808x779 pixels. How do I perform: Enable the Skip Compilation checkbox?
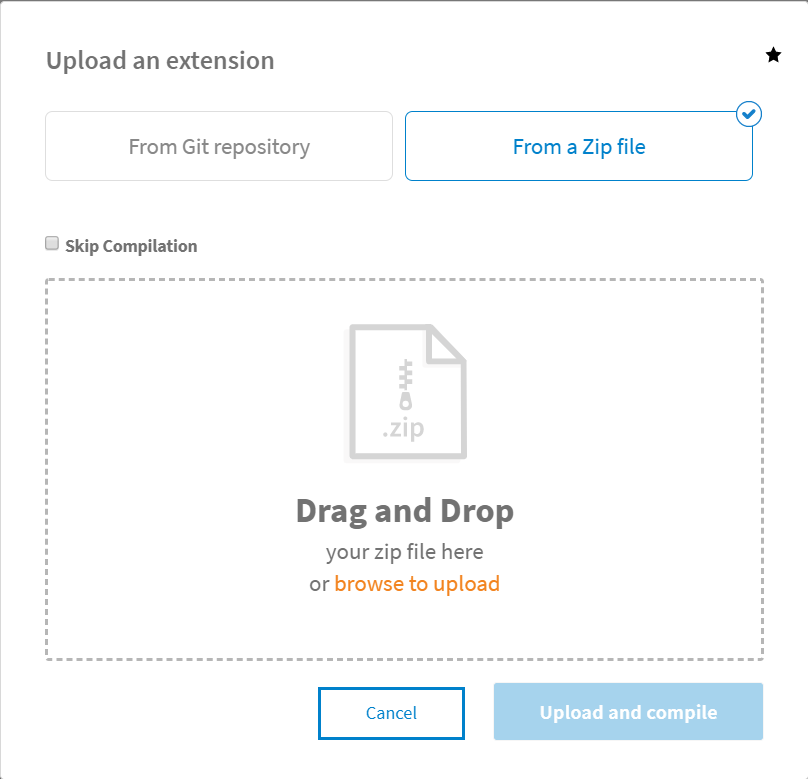click(52, 243)
